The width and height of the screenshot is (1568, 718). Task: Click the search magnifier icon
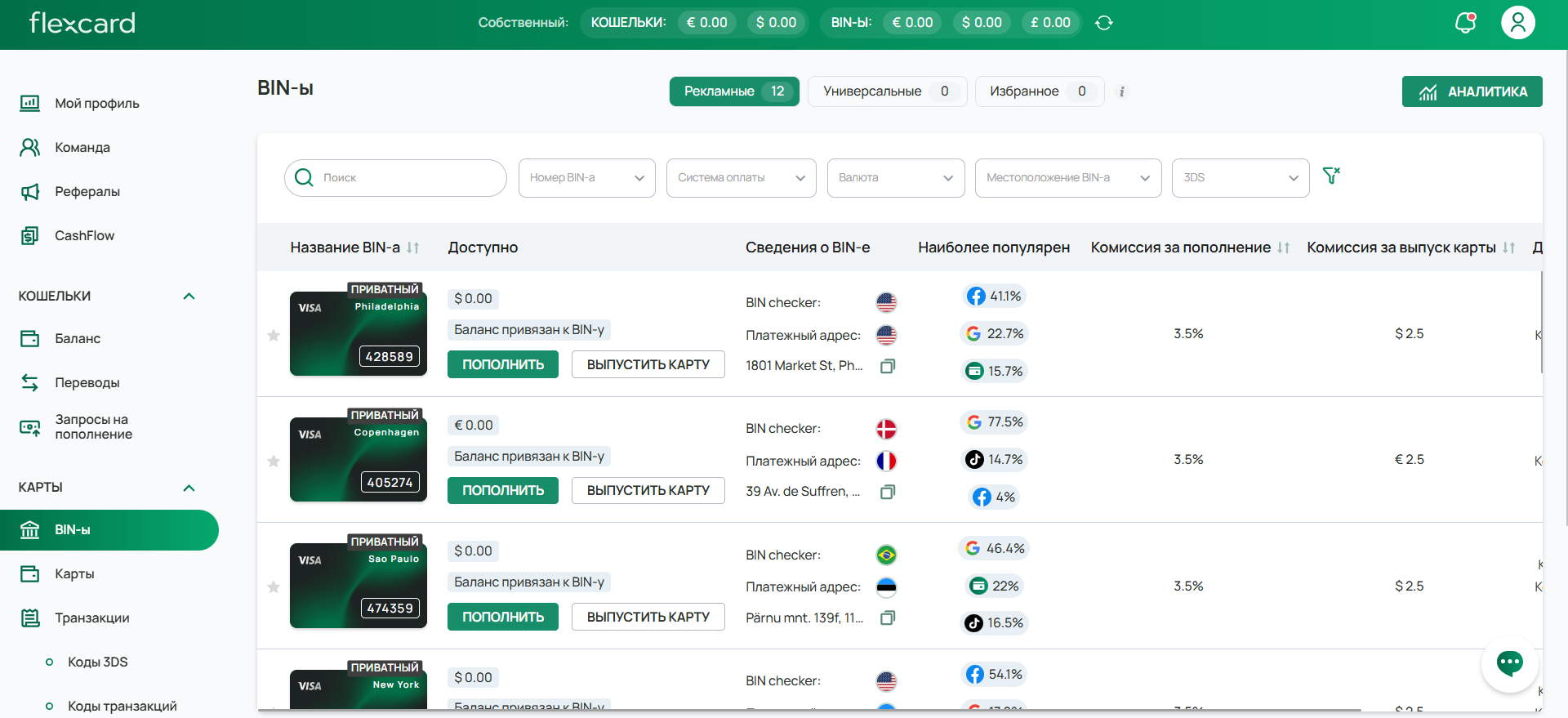(304, 177)
